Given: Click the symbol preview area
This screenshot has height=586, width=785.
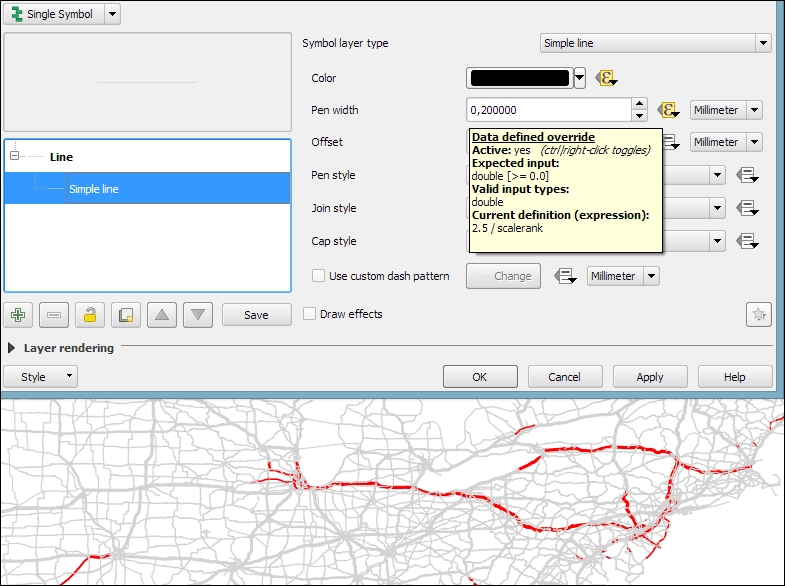Looking at the screenshot, I should click(x=147, y=82).
